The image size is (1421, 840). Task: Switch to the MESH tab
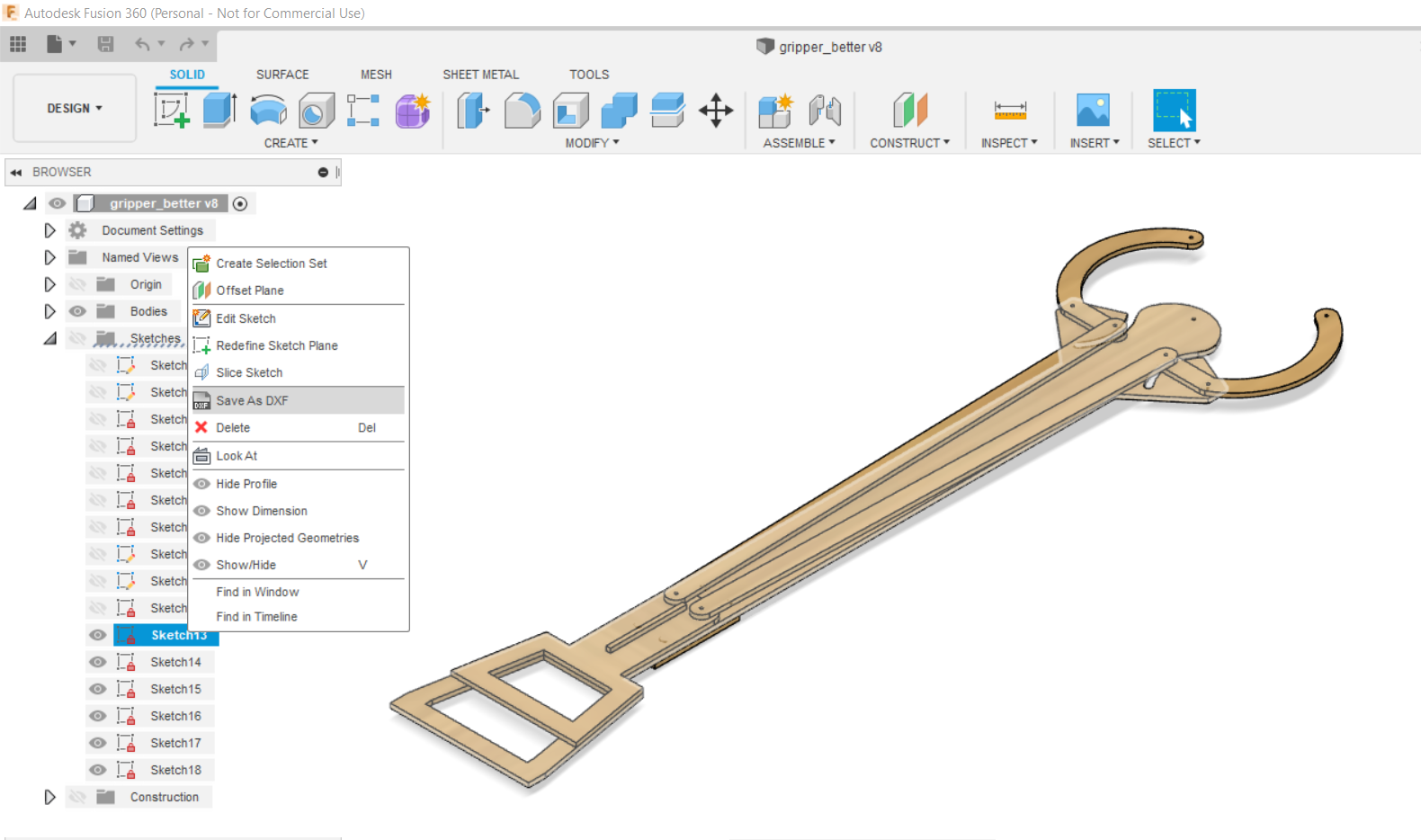[x=376, y=75]
